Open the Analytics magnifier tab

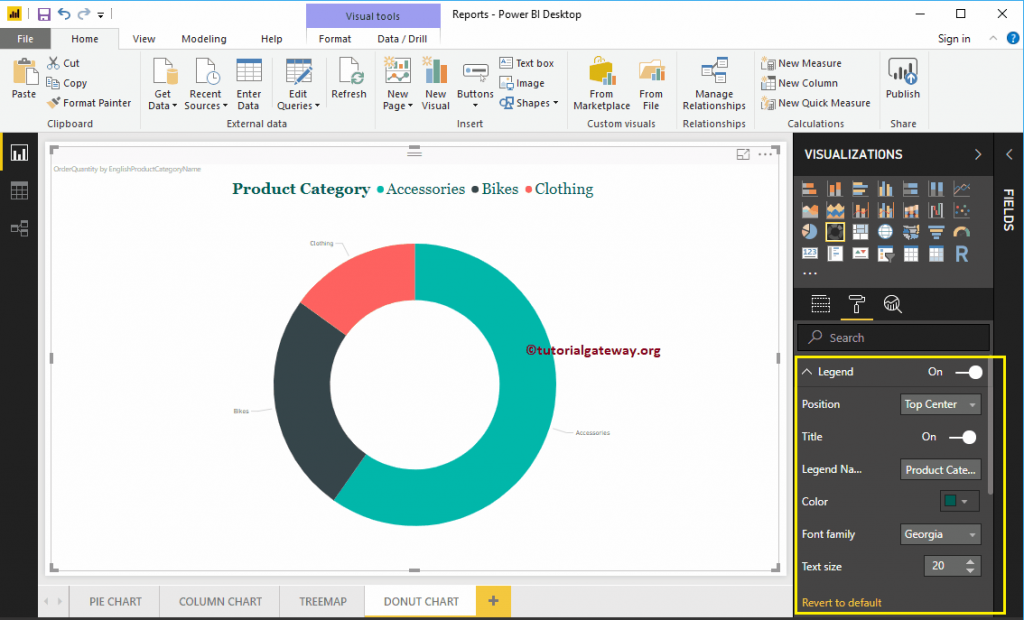point(892,304)
